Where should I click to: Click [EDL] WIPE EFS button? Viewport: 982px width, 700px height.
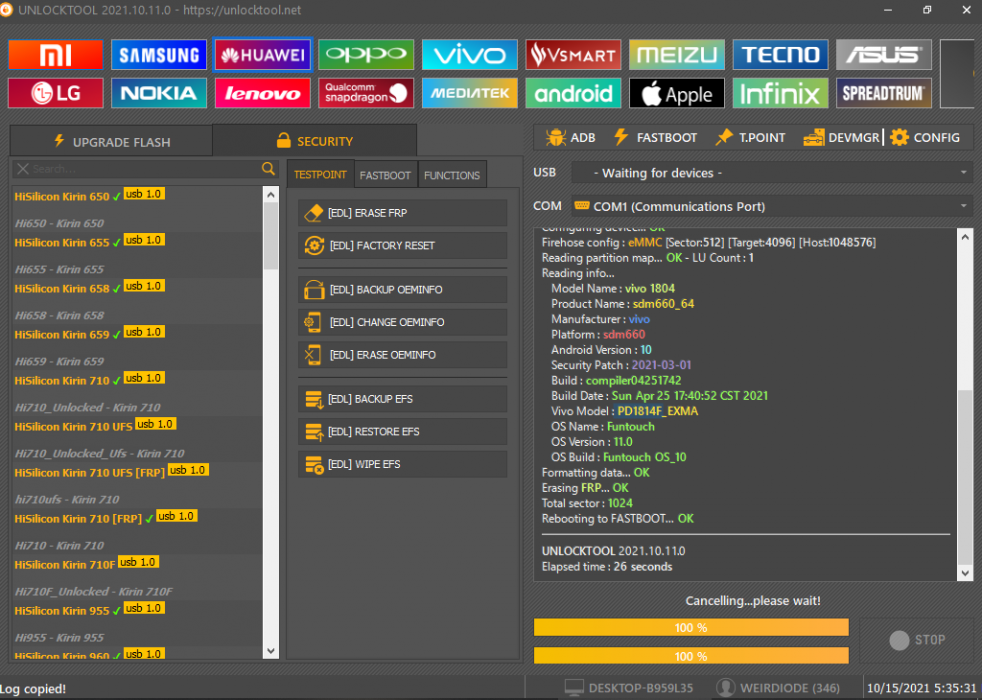(403, 464)
